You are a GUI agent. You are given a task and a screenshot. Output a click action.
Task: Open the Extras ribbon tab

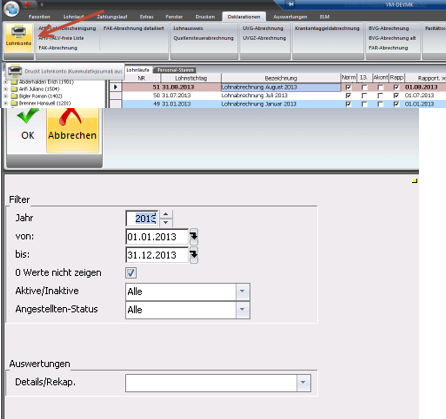pyautogui.click(x=147, y=17)
